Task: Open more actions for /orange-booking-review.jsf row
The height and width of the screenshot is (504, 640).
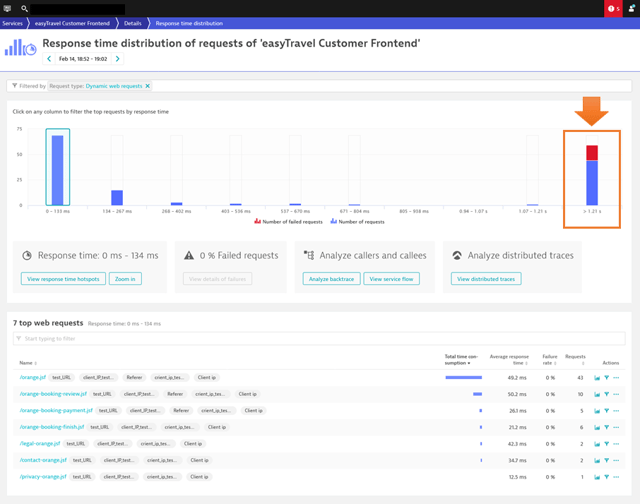Action: pyautogui.click(x=616, y=394)
